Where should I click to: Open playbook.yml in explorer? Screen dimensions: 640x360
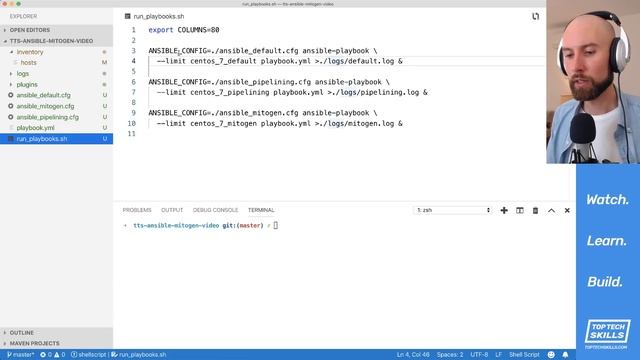tap(56, 128)
